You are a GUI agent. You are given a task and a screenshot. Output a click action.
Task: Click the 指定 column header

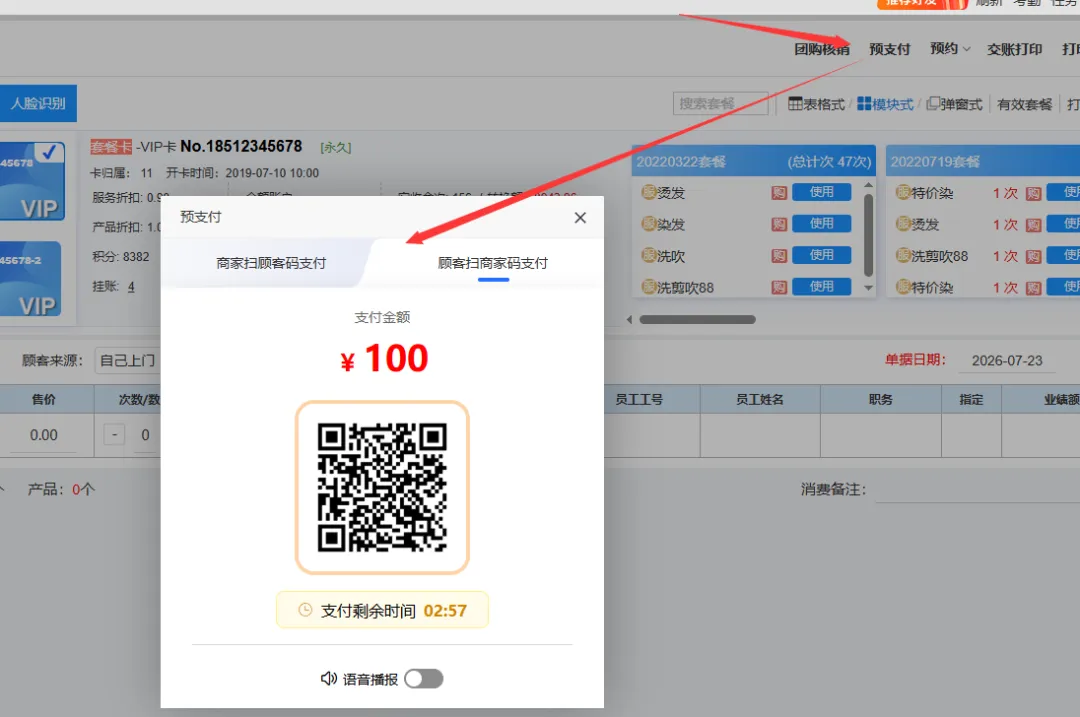pos(971,399)
